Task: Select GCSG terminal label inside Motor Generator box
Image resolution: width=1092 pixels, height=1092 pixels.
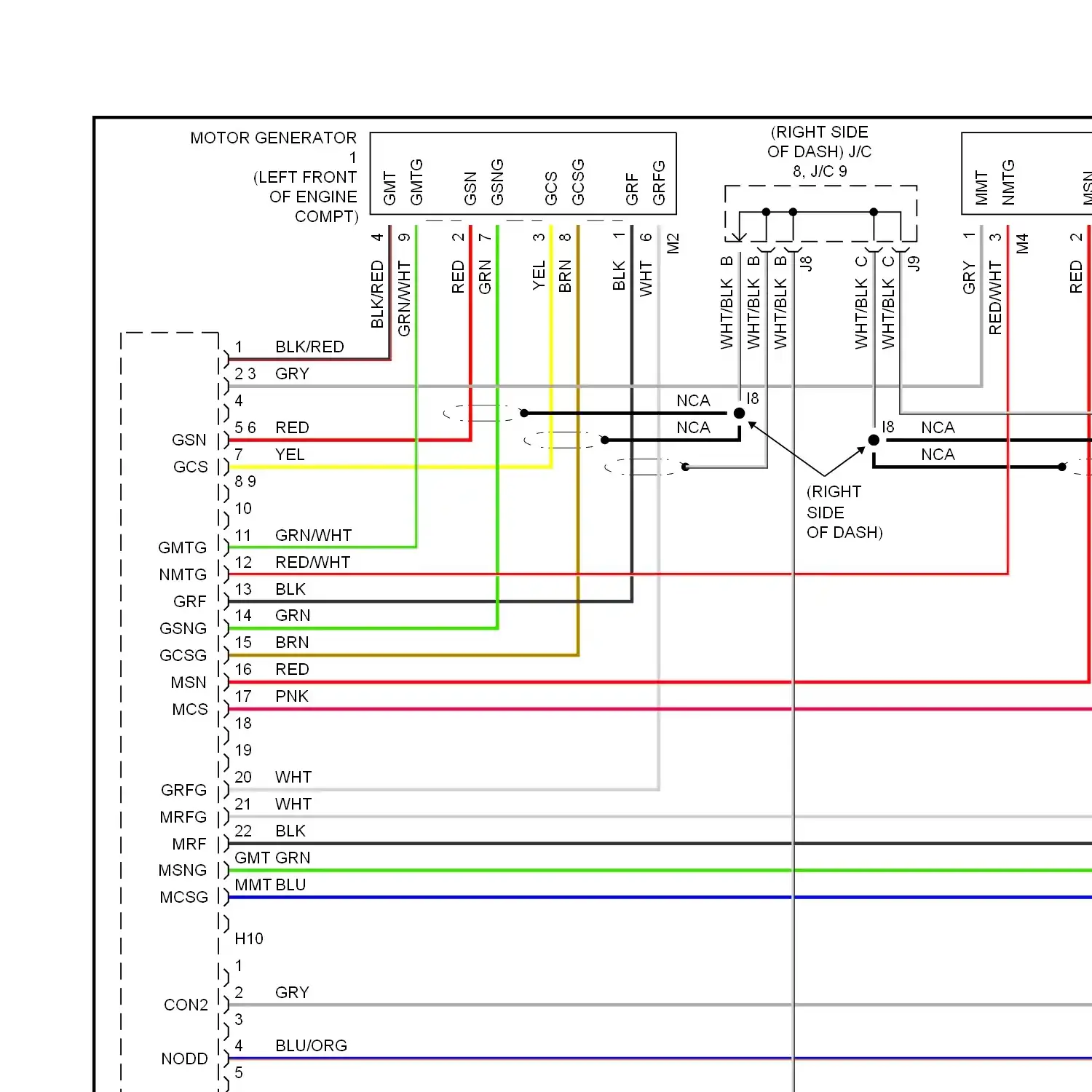Action: [x=578, y=182]
